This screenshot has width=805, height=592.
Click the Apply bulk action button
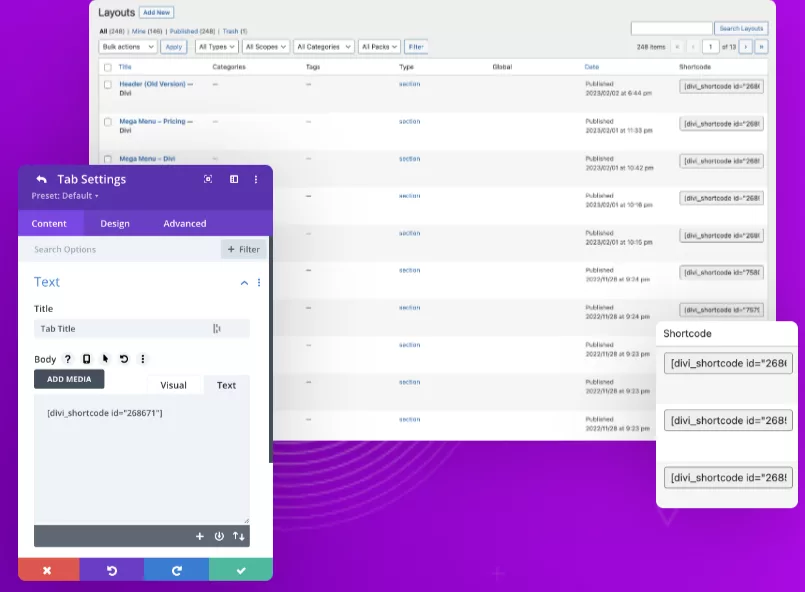[174, 47]
